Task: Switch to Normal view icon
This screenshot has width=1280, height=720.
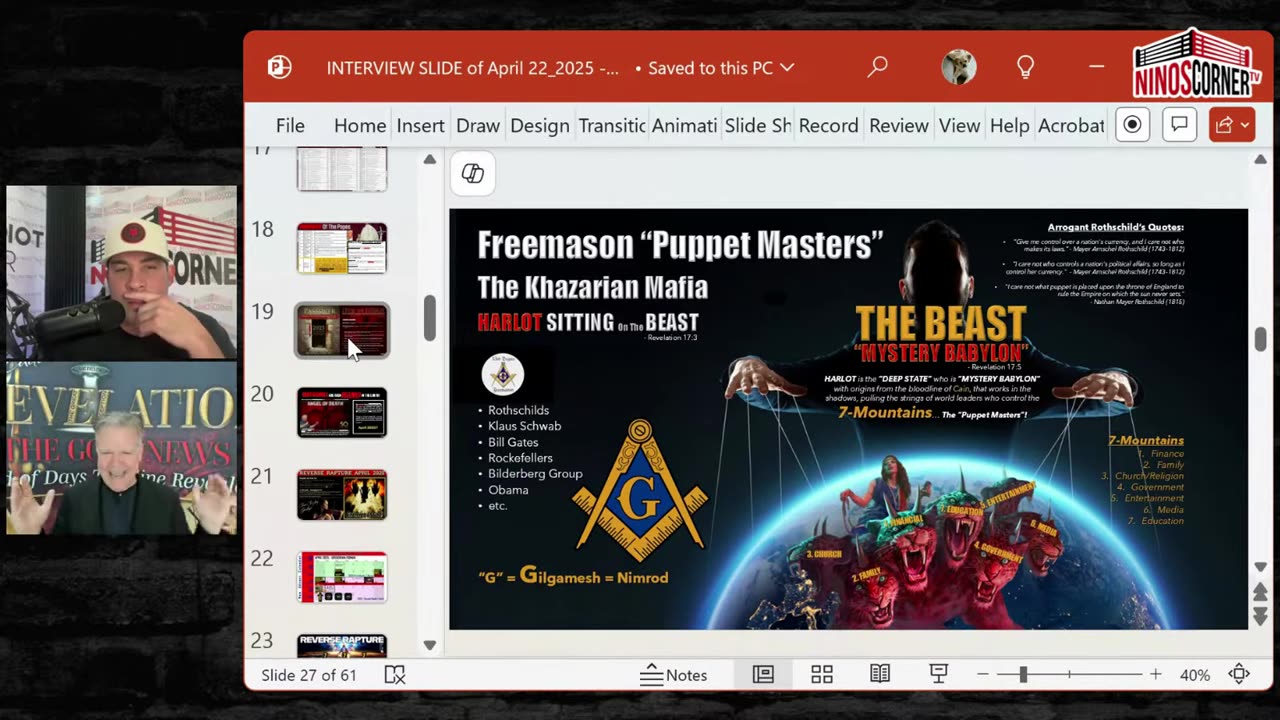Action: [763, 675]
